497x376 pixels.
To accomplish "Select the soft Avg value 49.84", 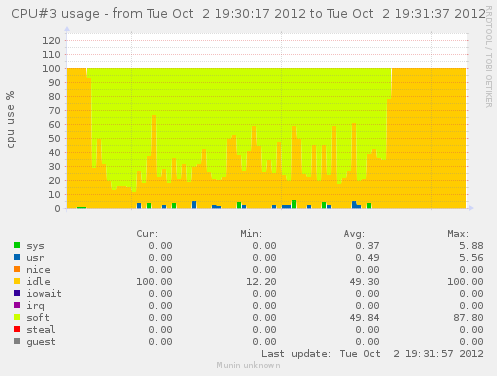I will [364, 318].
